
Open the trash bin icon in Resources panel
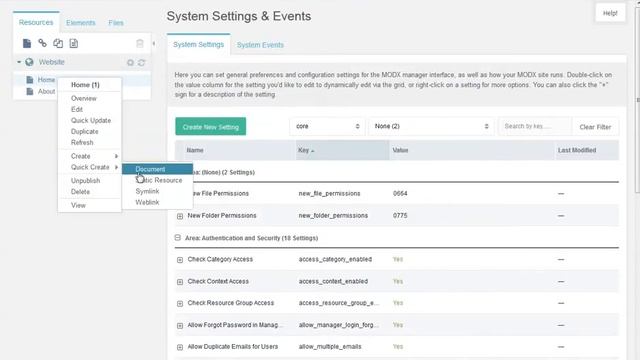140,43
